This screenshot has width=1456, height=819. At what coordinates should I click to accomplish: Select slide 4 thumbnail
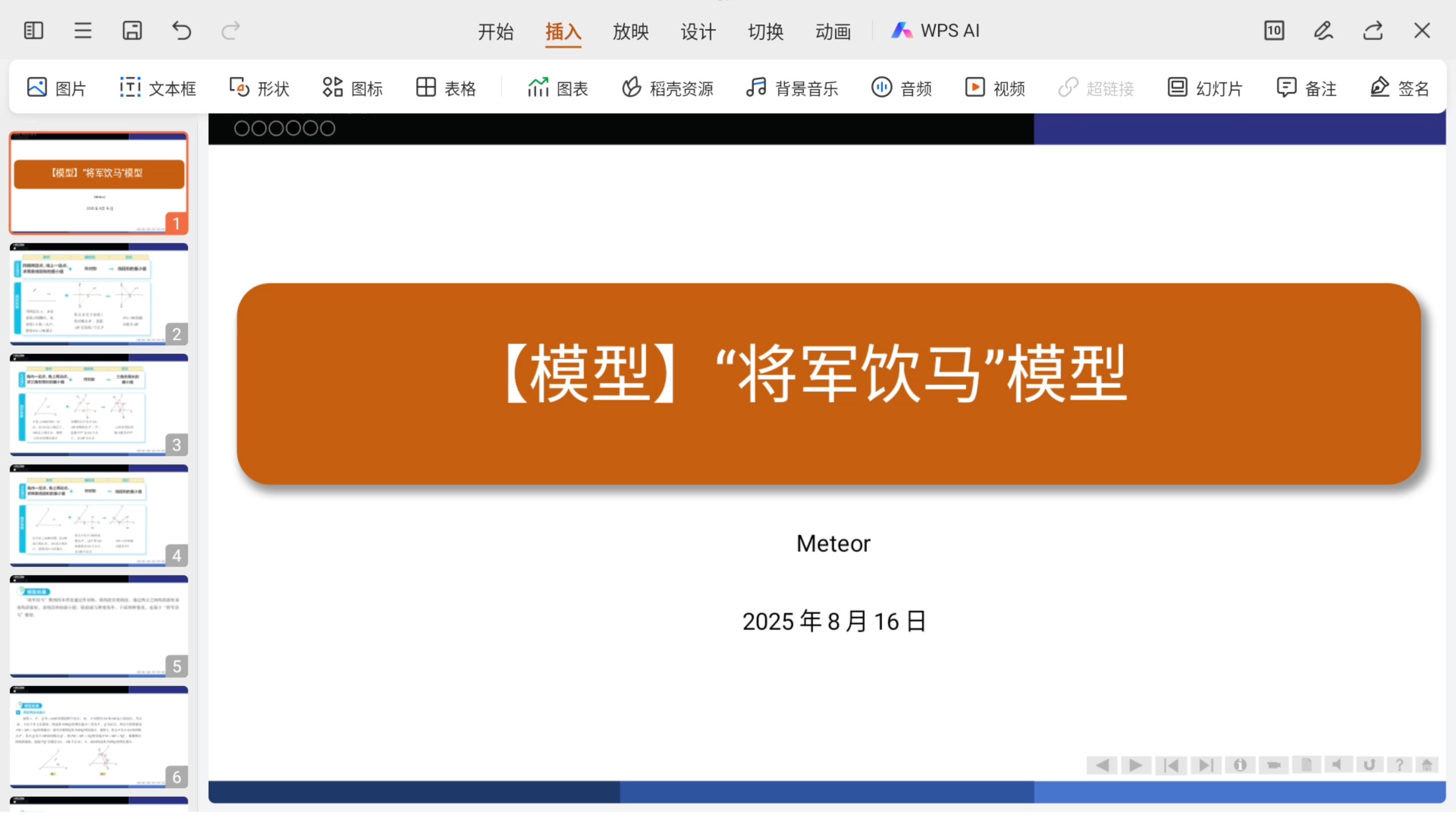(x=99, y=516)
